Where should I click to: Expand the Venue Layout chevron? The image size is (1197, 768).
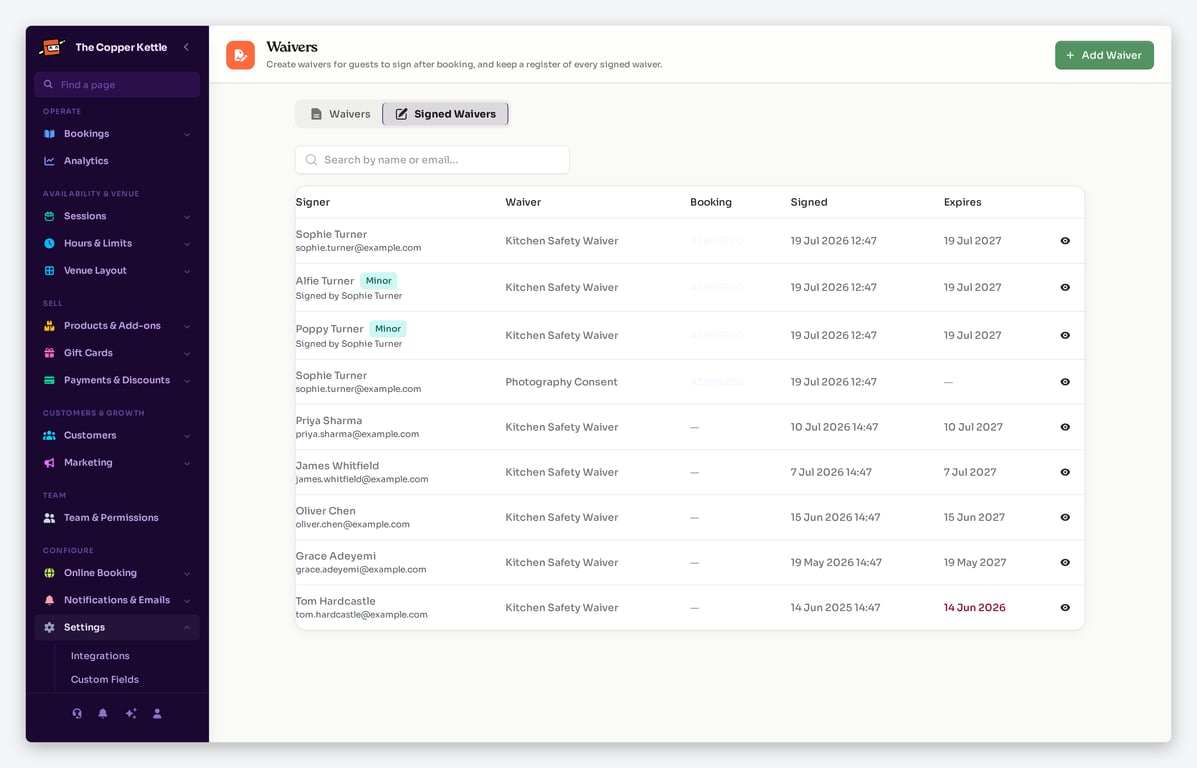pos(187,271)
